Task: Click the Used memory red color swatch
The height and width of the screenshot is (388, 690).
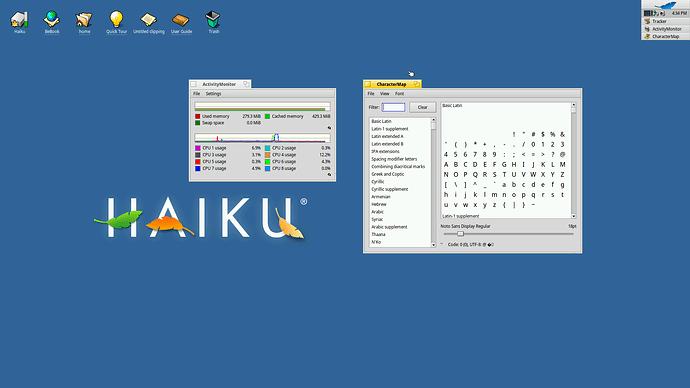Action: [198, 116]
